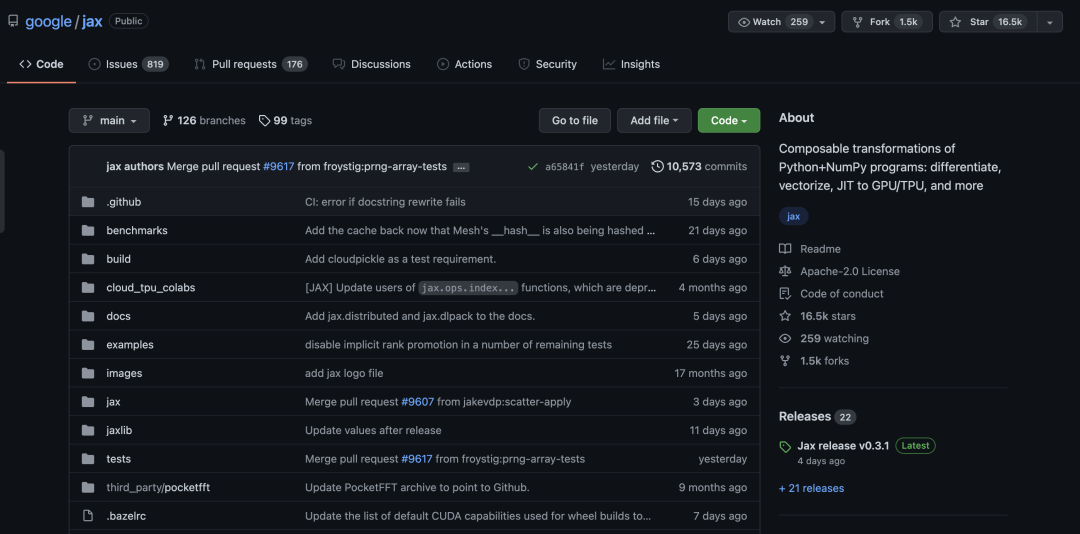Open the benchmarks folder
This screenshot has height=534, width=1080.
coord(136,230)
